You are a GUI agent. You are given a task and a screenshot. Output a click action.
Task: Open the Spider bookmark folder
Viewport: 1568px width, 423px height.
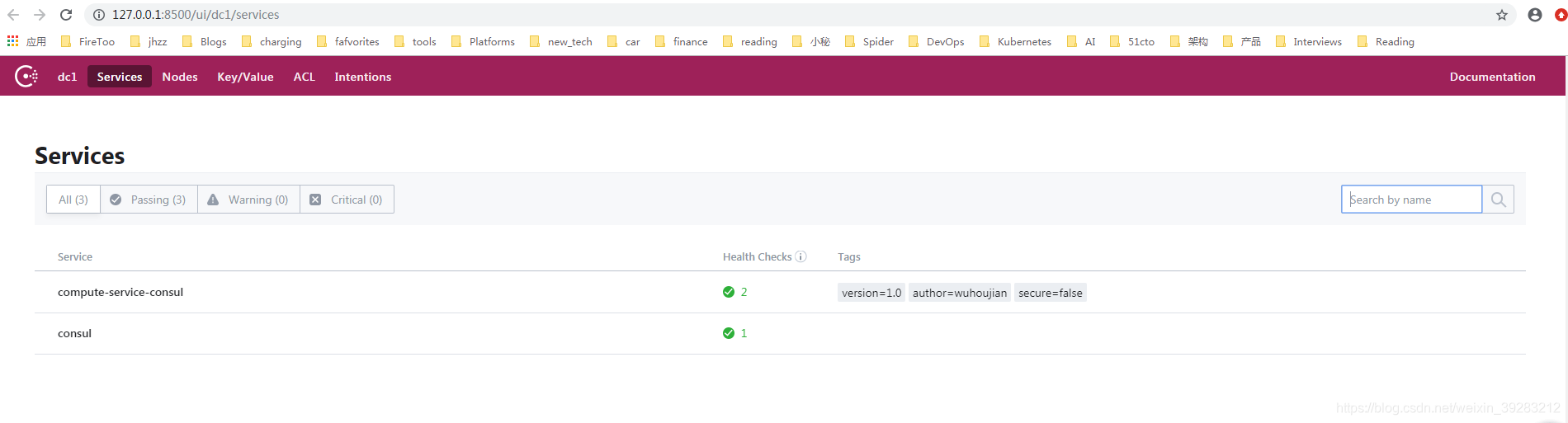tap(869, 41)
